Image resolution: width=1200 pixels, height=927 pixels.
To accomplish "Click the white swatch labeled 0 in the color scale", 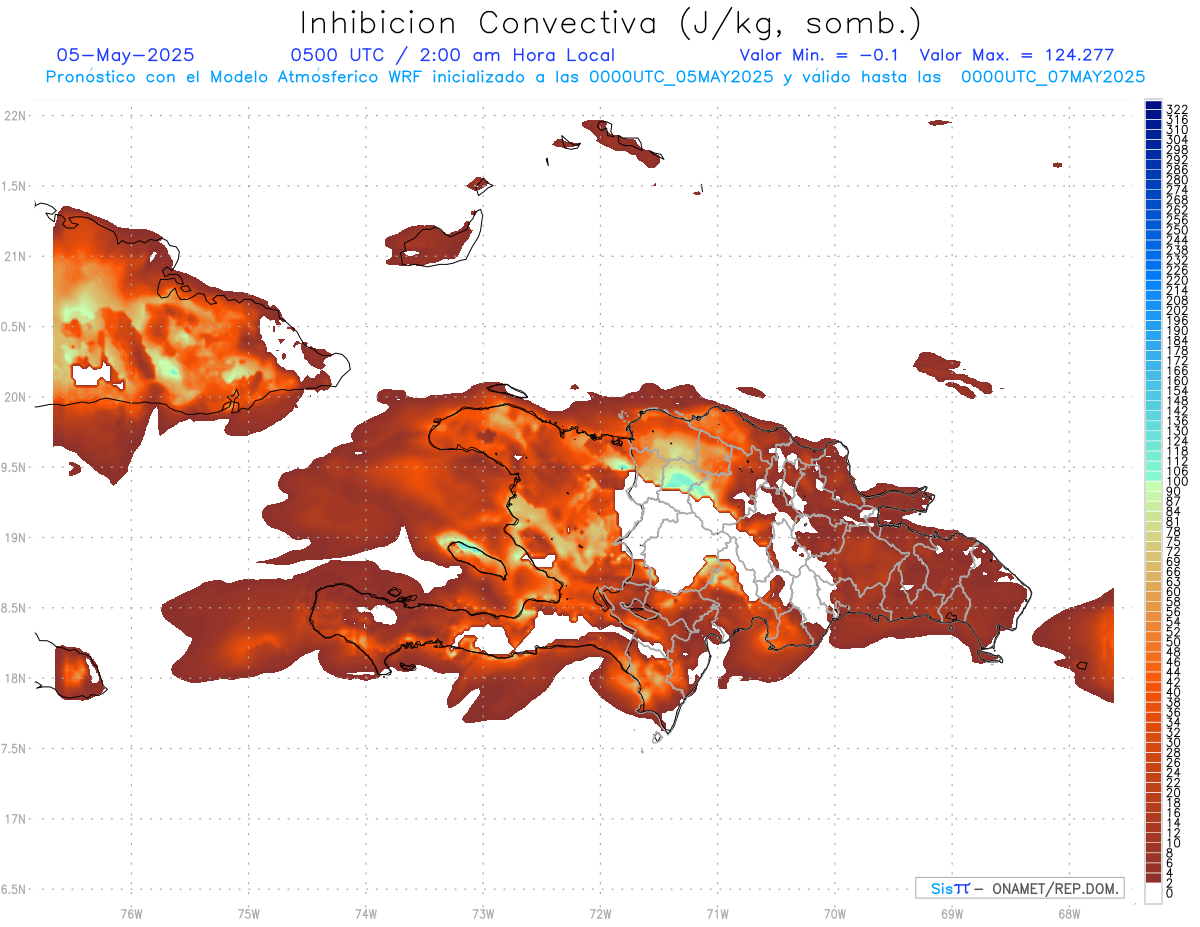I will tap(1153, 893).
